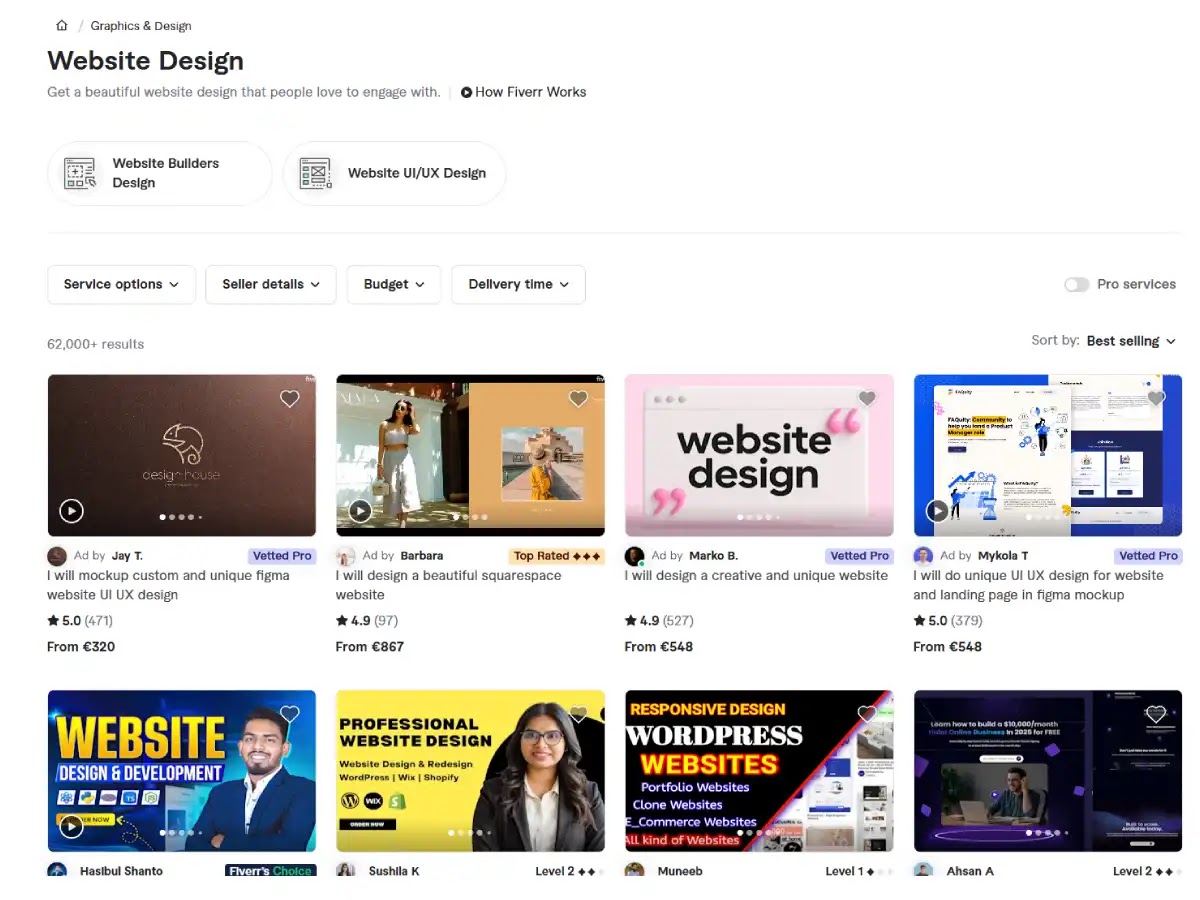1200x900 pixels.
Task: Click Barbara's seller avatar
Action: tap(346, 556)
